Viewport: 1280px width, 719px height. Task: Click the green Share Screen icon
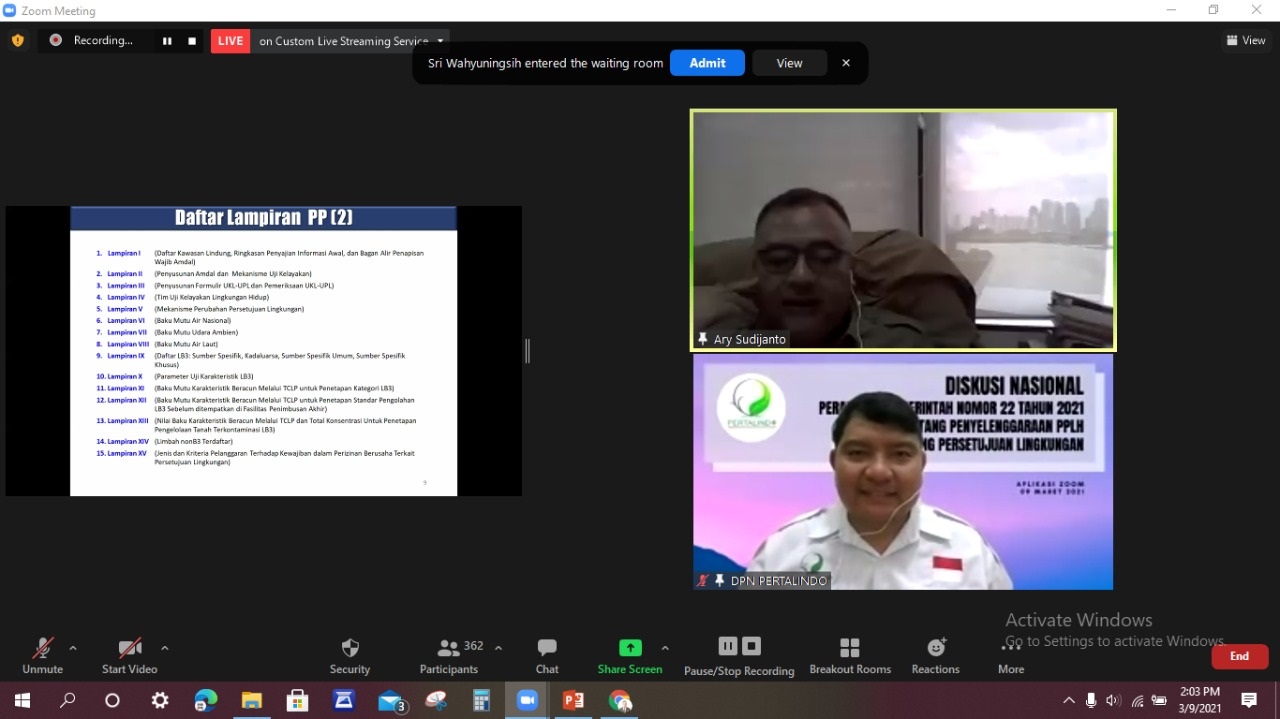point(630,648)
